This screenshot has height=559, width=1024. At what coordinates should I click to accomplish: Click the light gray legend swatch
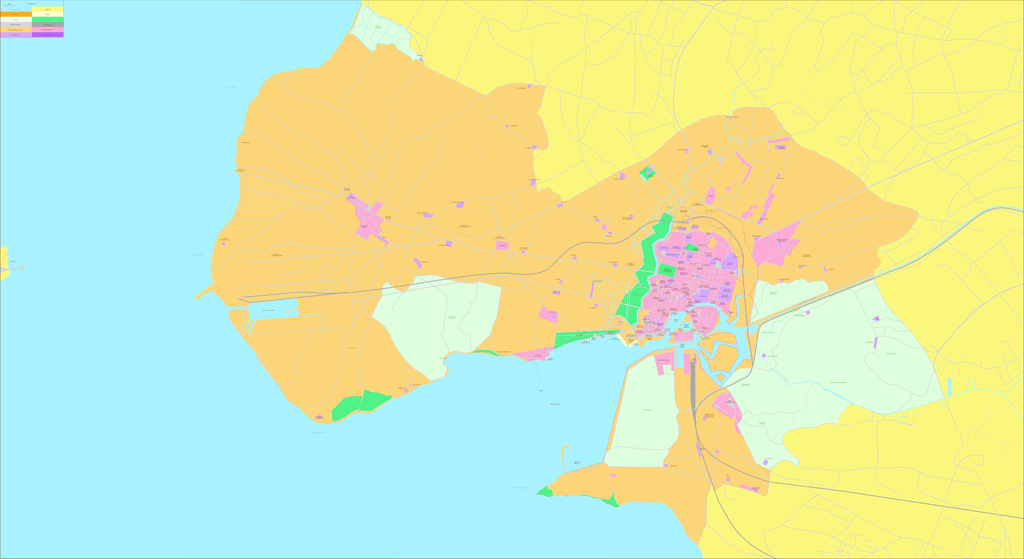click(x=16, y=25)
